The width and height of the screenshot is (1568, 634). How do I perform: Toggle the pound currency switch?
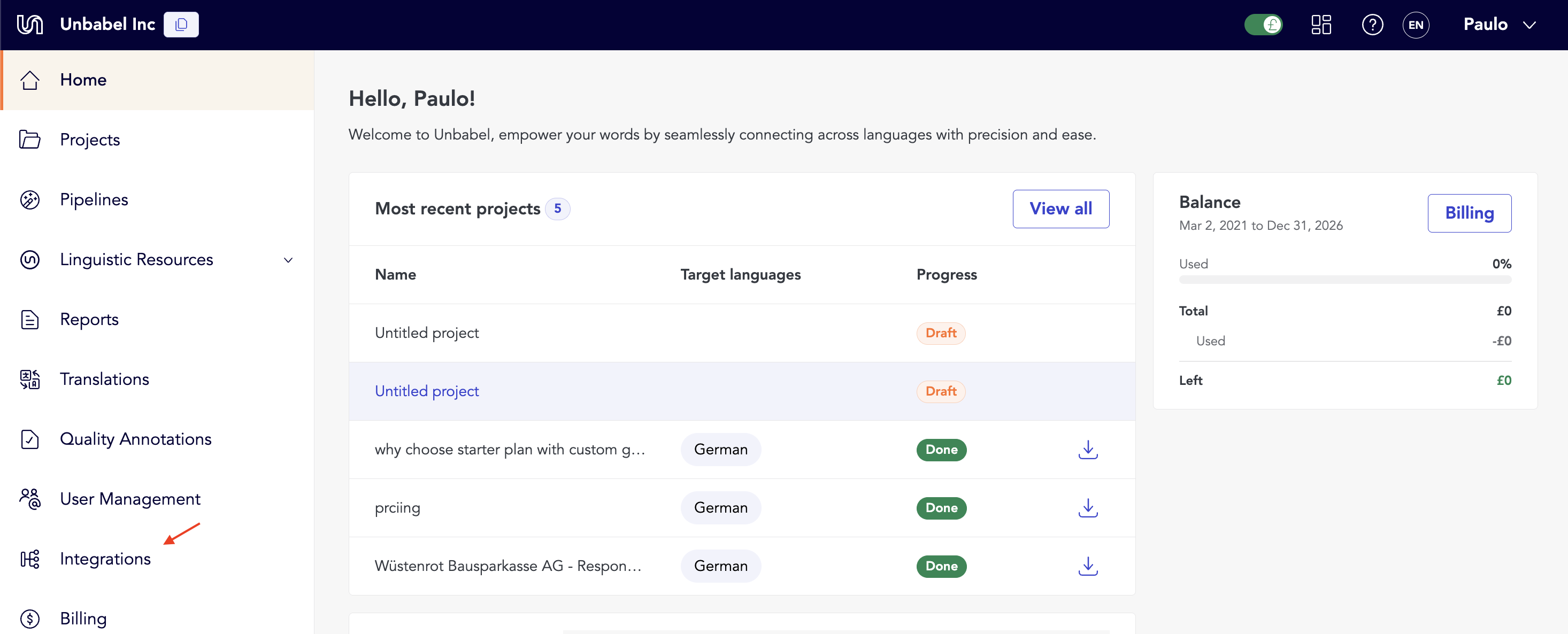(1263, 25)
